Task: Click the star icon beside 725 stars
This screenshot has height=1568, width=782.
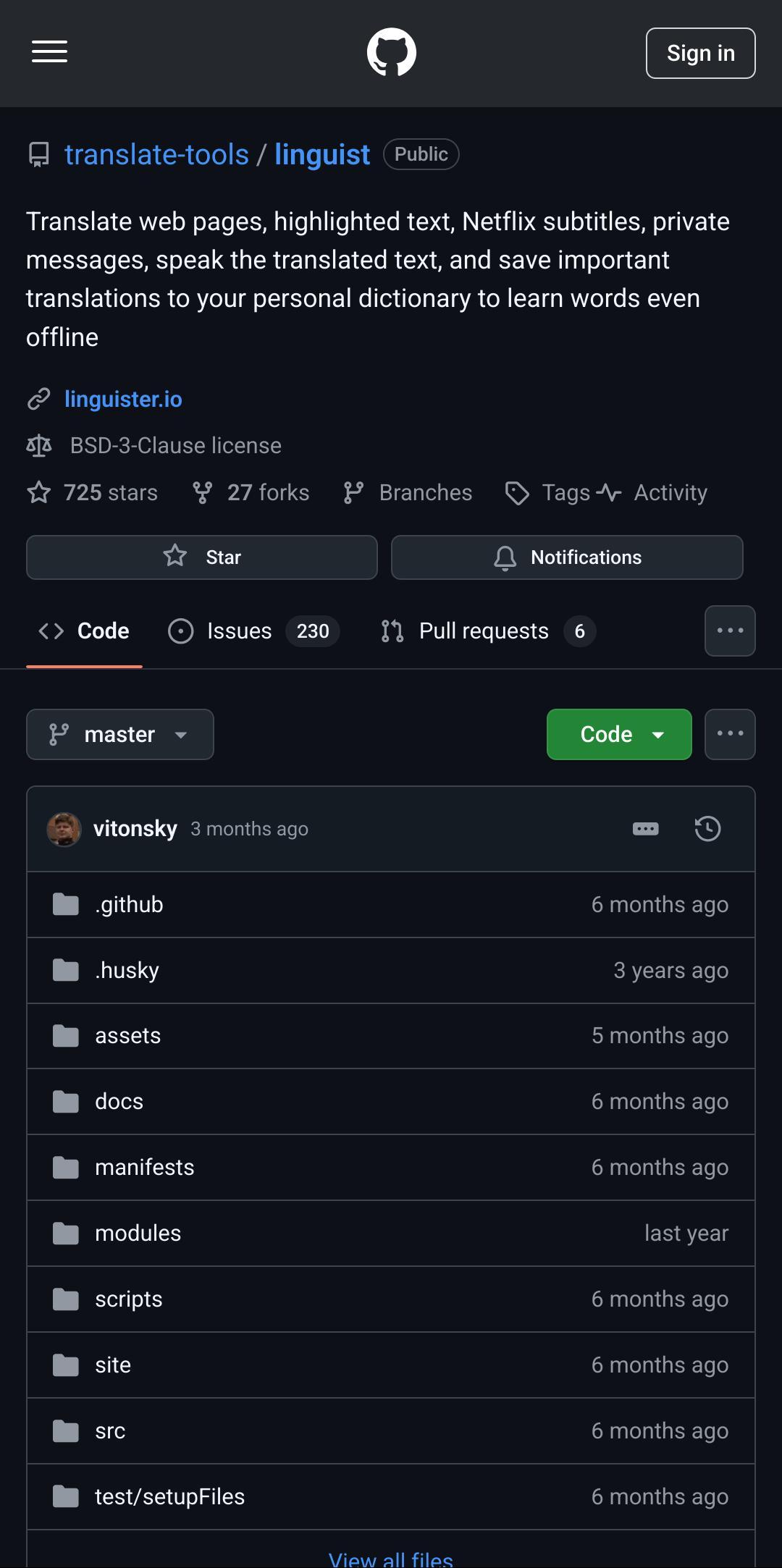Action: pos(39,493)
